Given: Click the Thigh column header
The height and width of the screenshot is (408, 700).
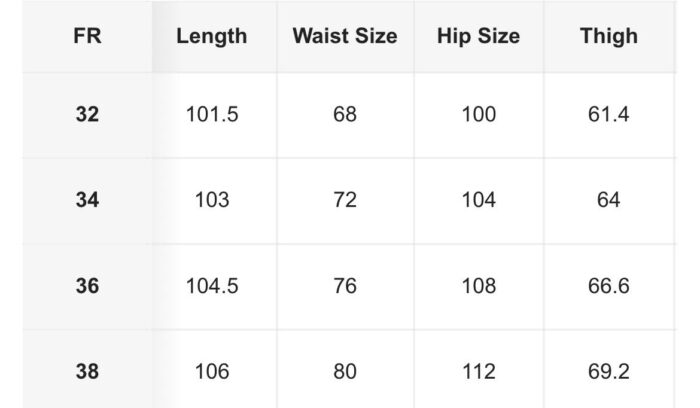Looking at the screenshot, I should 609,36.
